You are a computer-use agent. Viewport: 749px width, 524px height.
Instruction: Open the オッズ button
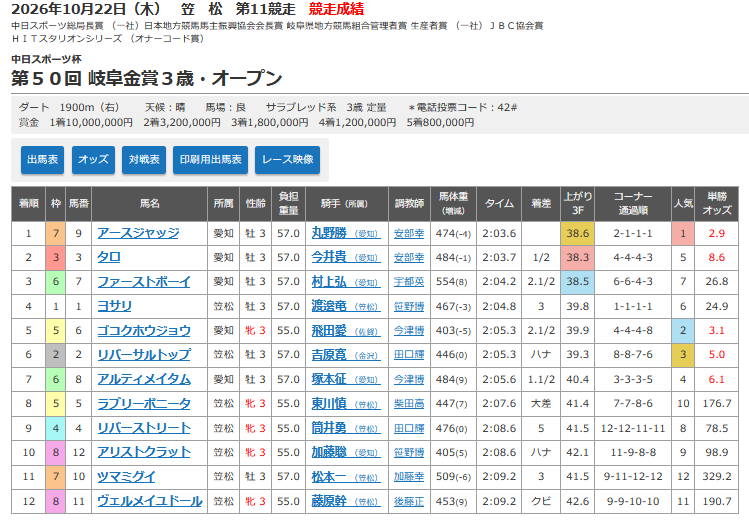point(93,160)
